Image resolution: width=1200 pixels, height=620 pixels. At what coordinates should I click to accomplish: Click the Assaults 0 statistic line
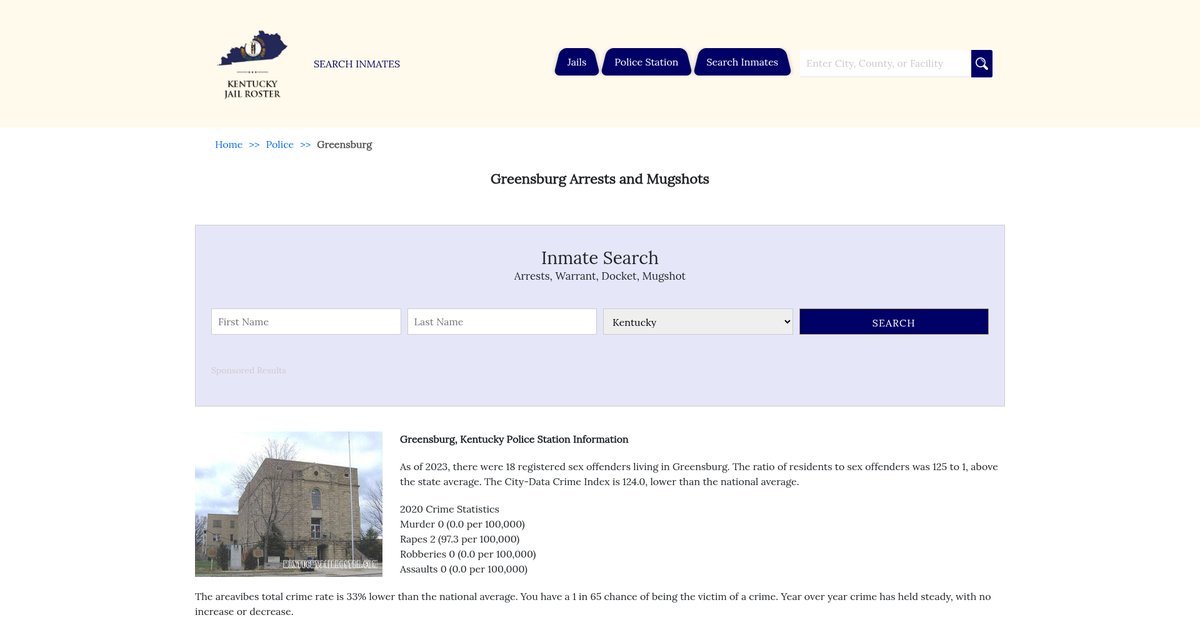click(x=464, y=569)
